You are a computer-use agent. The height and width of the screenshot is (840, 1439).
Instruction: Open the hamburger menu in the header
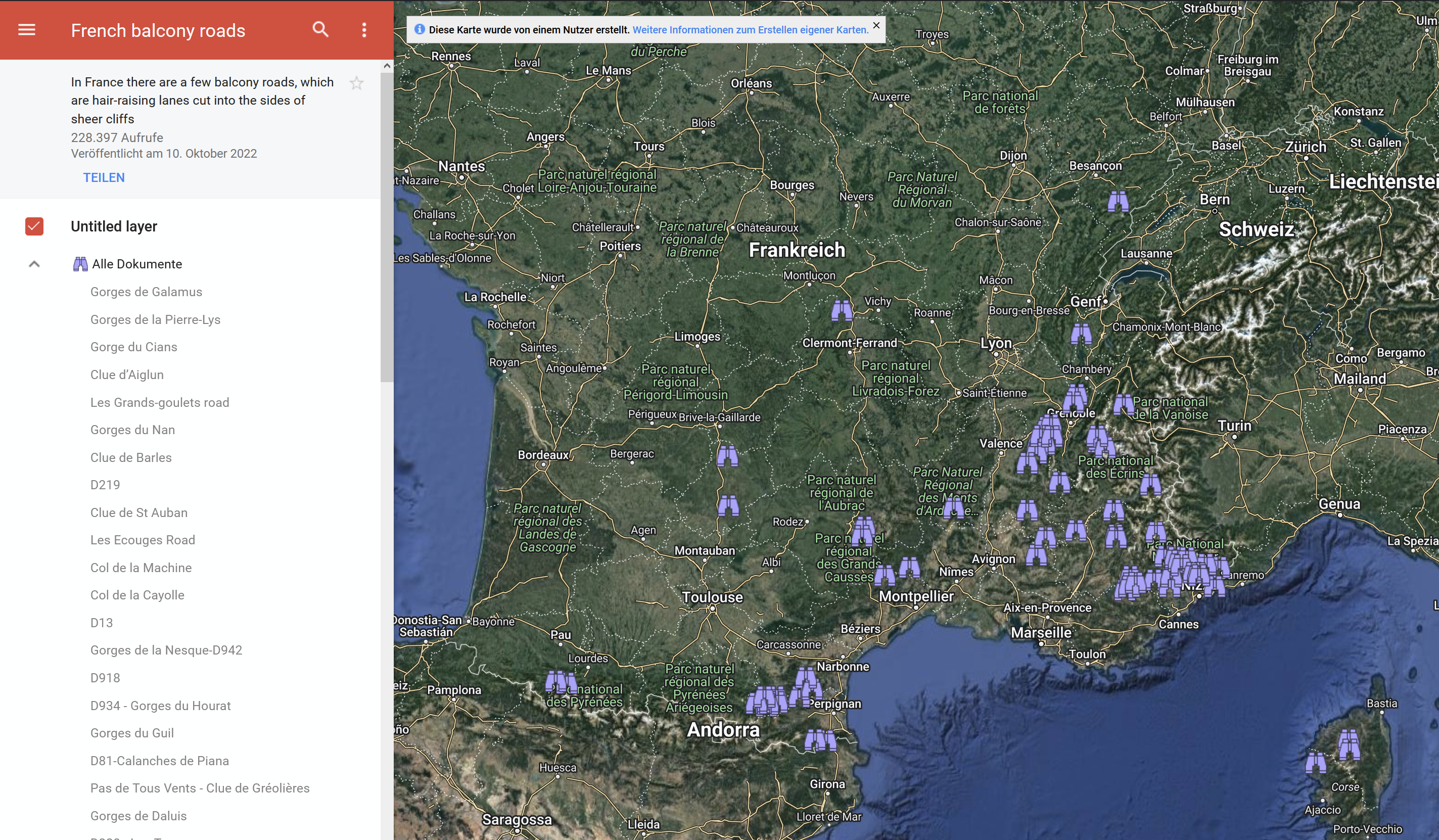pos(27,30)
